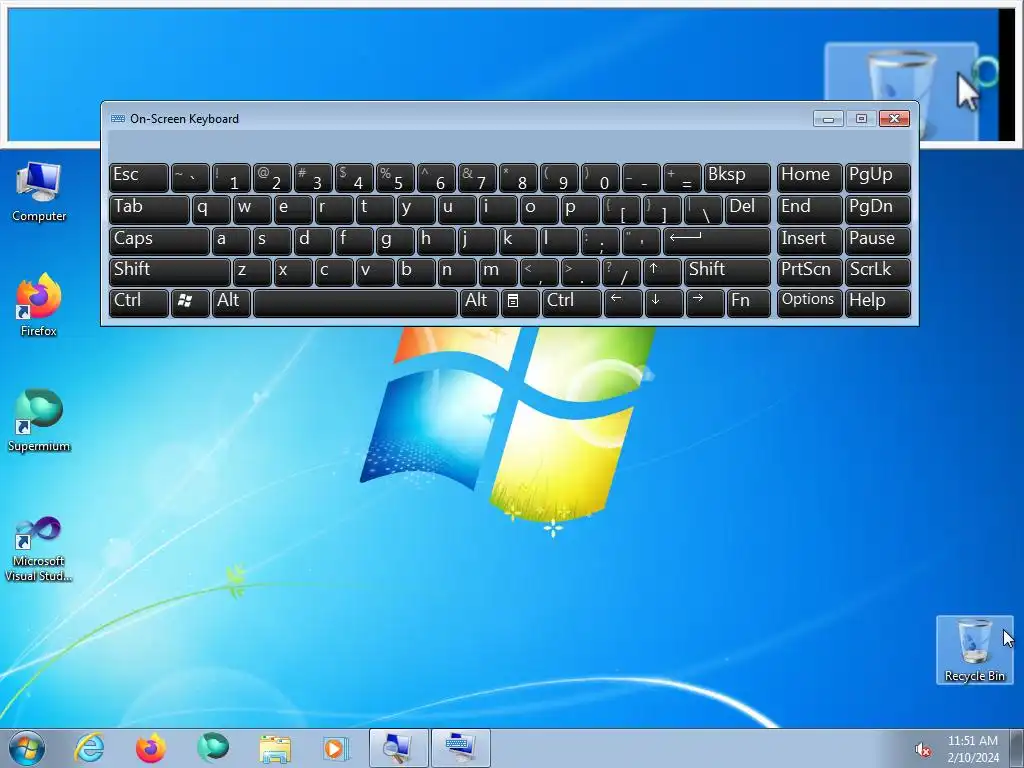Click the PgDn key
This screenshot has height=768, width=1024.
tap(878, 209)
